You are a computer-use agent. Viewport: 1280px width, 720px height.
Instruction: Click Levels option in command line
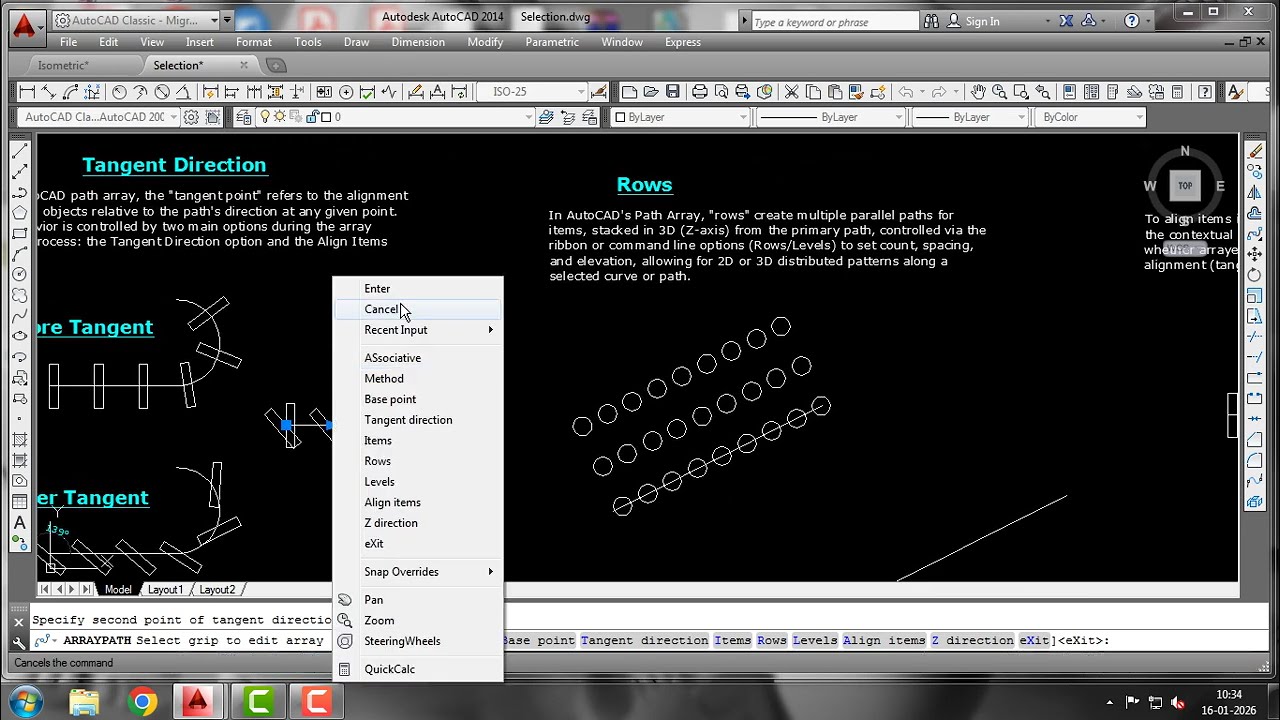(x=814, y=641)
